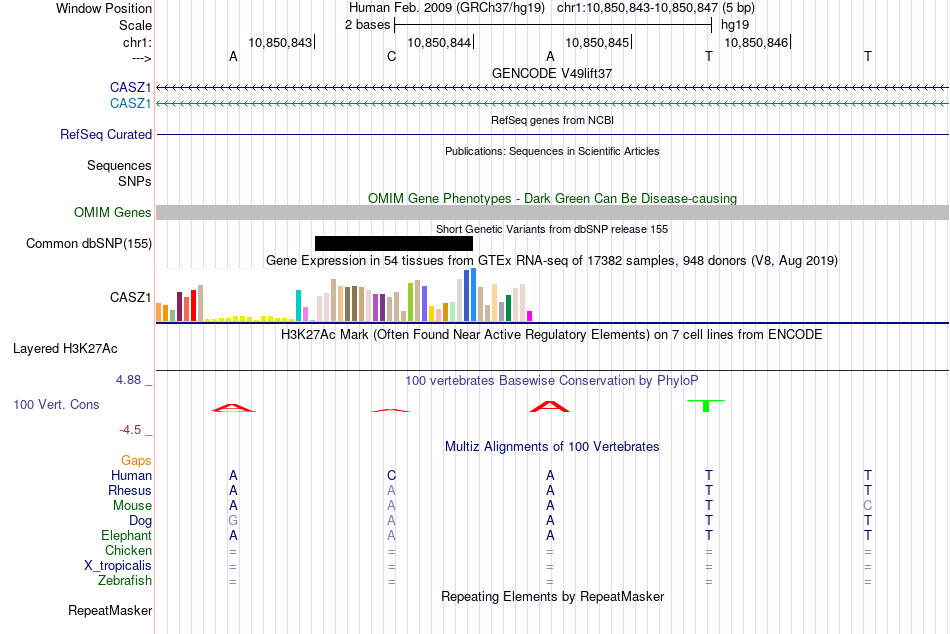Click the Human Feb. 2009 (GRCh37/hg19) assembly text
Viewport: 950px width, 634px height.
tap(447, 8)
